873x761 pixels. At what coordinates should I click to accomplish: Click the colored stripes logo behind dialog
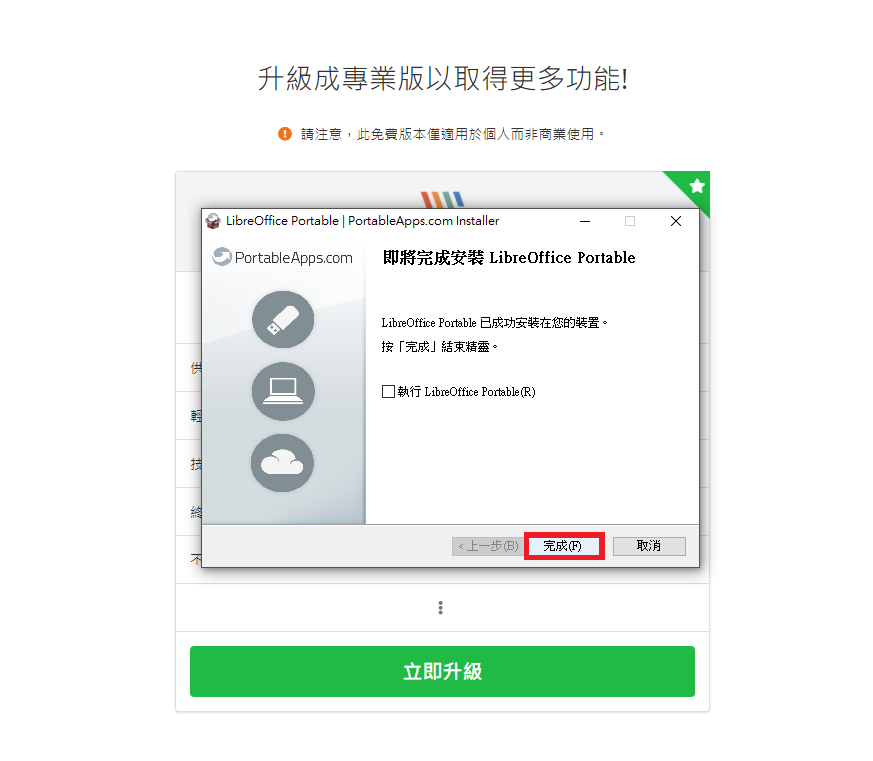point(443,199)
